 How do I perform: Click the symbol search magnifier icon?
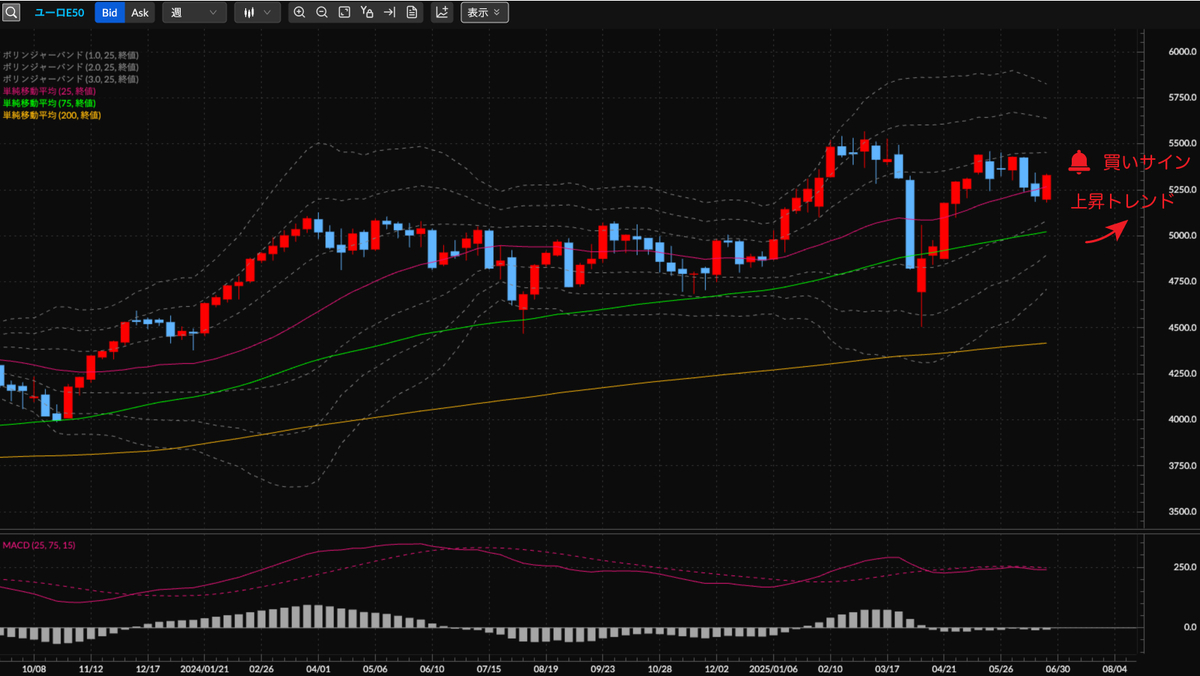point(11,13)
